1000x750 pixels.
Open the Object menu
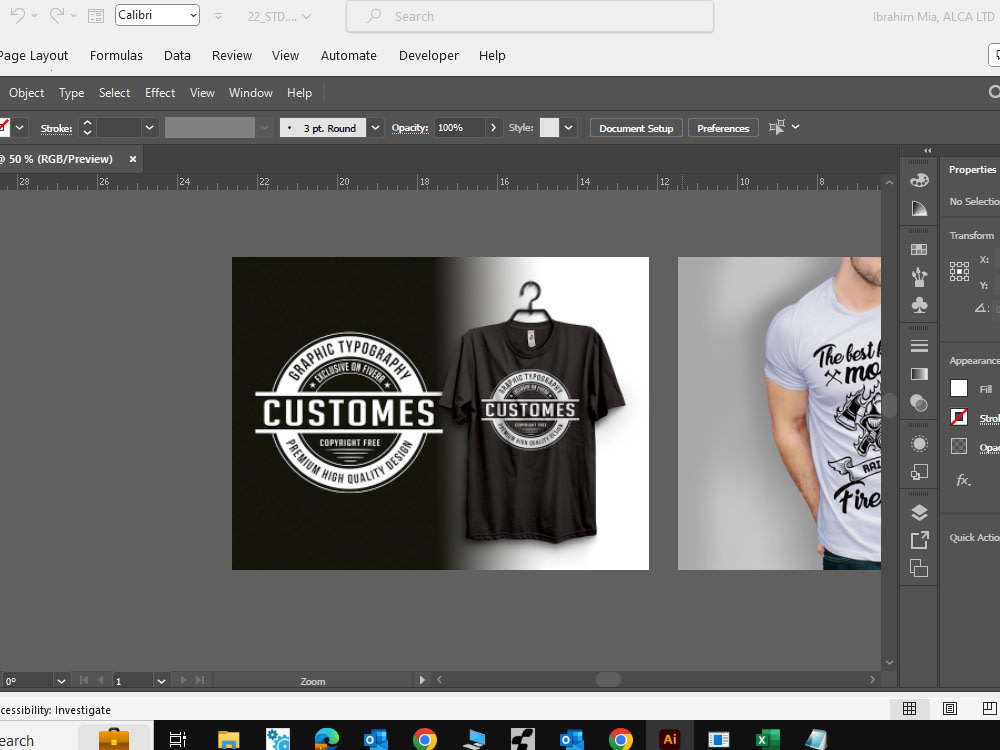[26, 92]
